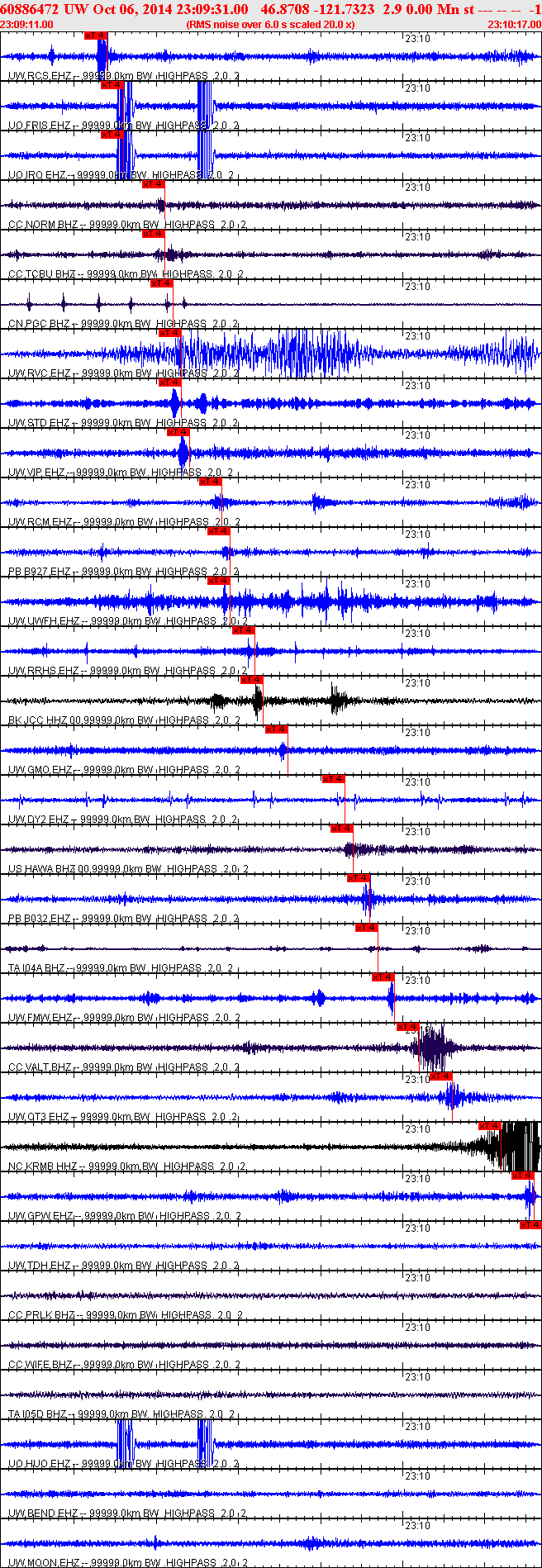Screen dimensions: 542x1568
Task: Click the red pick marker on CC.NORM trace
Action: click(154, 184)
